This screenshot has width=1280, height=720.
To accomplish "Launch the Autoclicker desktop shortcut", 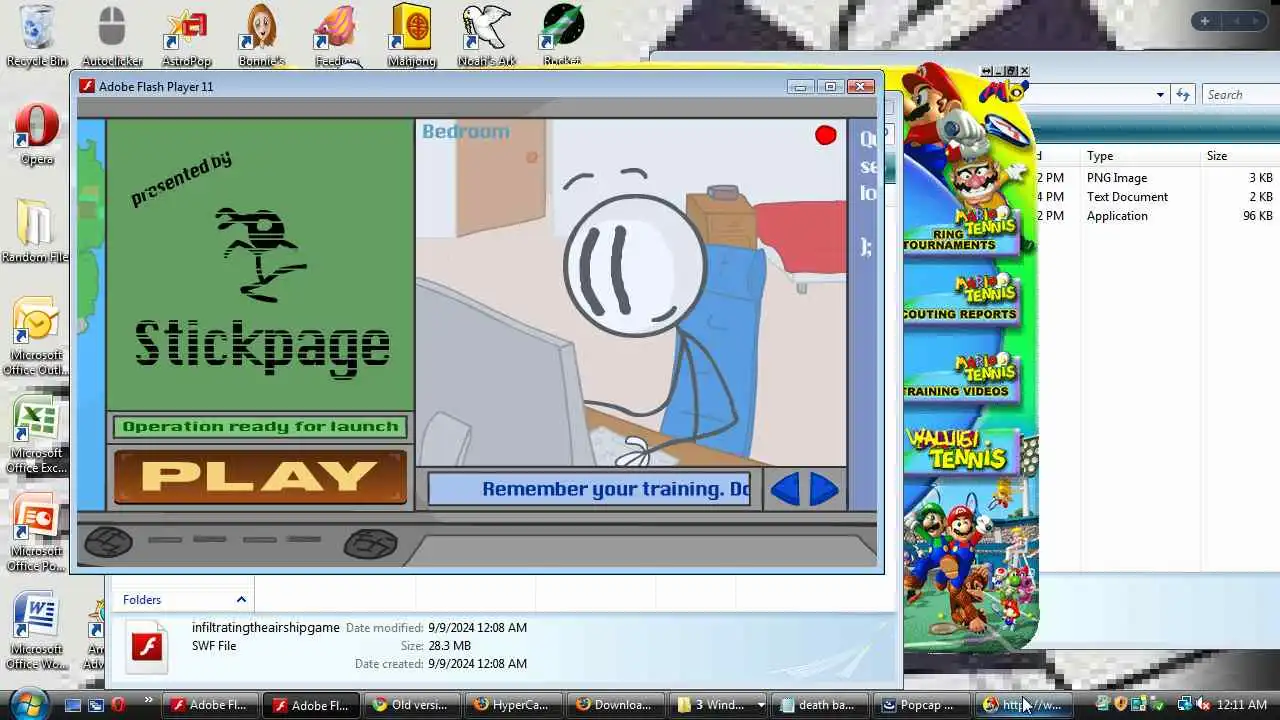I will (111, 33).
